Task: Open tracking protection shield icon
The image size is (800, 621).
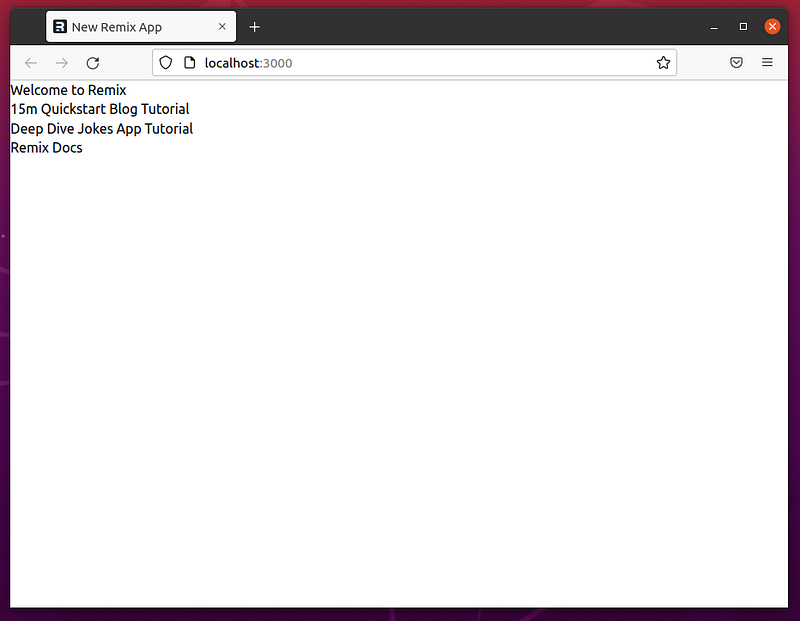Action: [166, 63]
